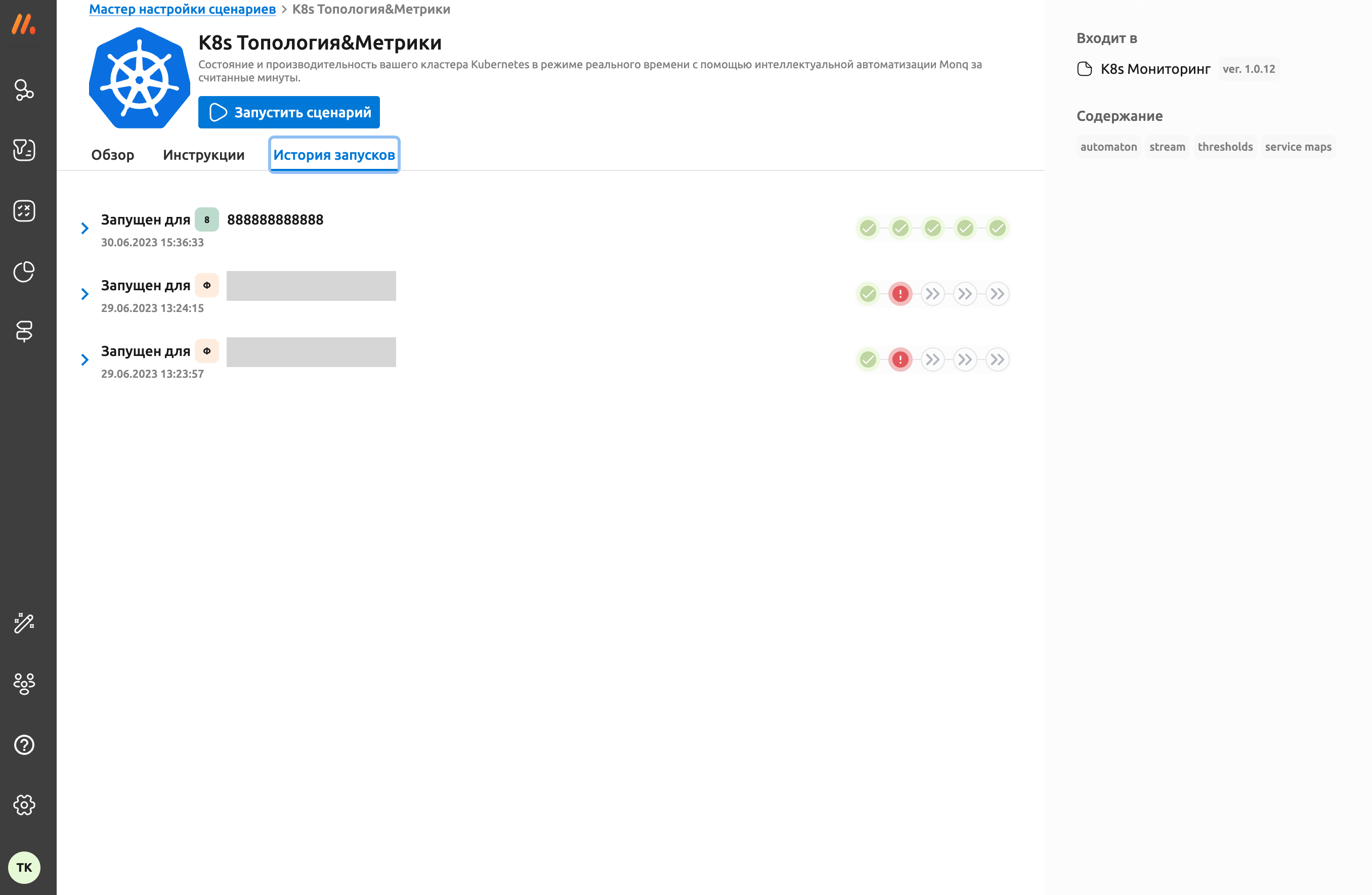Click the red error step on 13:24:15 run
This screenshot has width=1372, height=895.
point(900,294)
